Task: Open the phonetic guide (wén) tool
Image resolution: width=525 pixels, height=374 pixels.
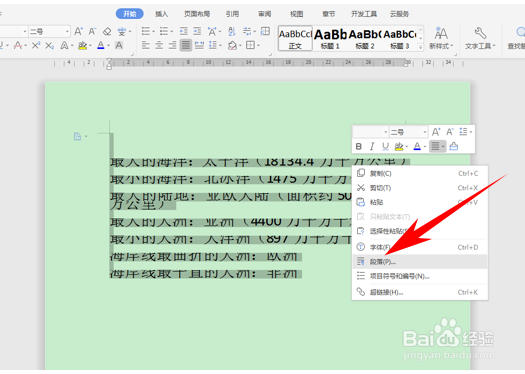Action: point(122,31)
